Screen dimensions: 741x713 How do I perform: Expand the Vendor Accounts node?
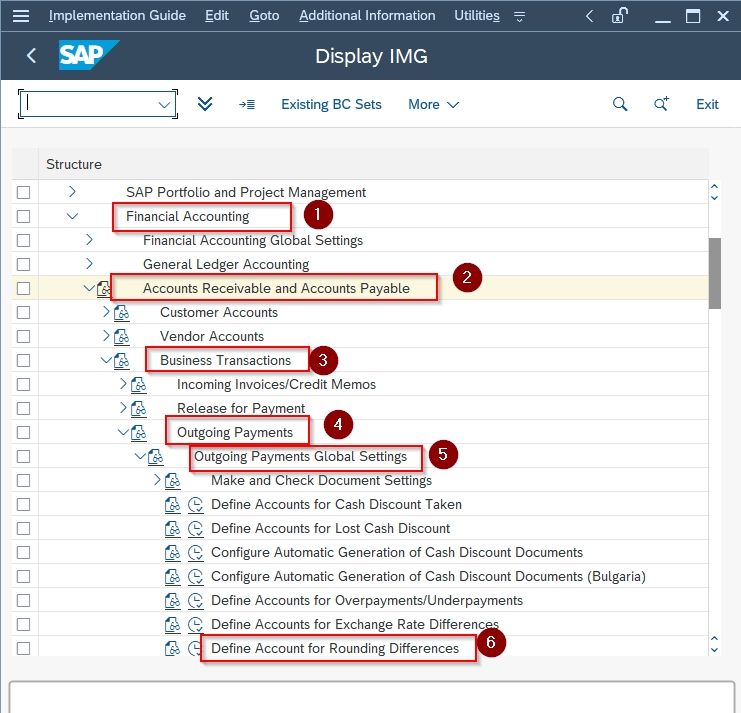click(x=106, y=335)
